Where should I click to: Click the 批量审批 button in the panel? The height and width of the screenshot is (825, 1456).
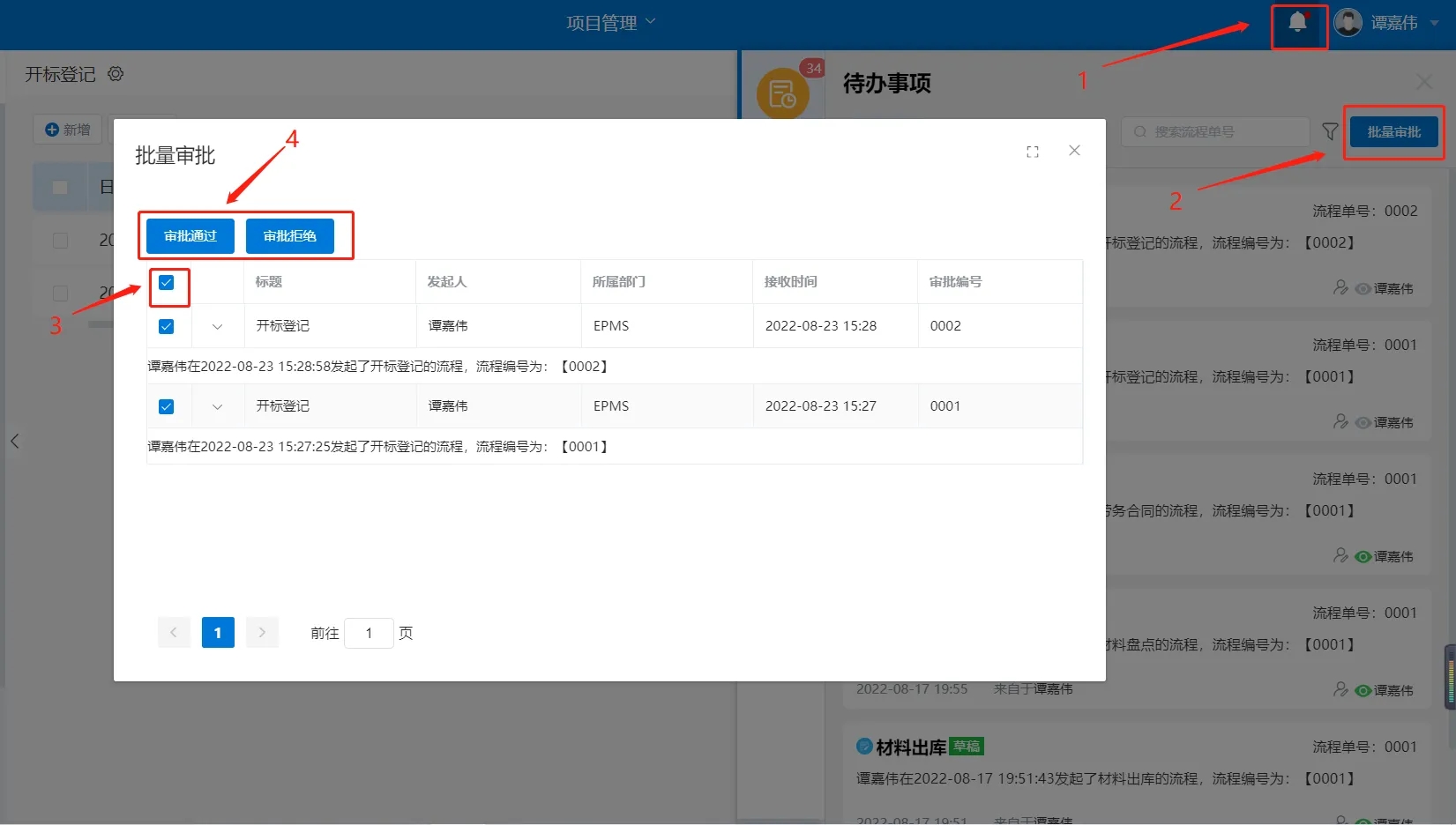pos(1393,132)
